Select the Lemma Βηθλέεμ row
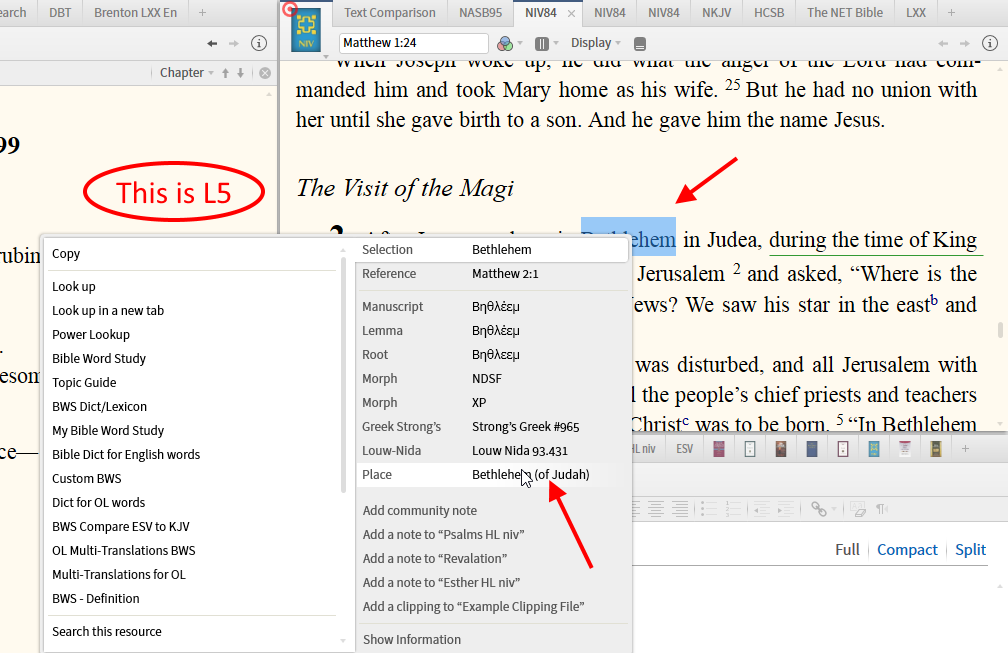This screenshot has height=653, width=1008. (x=492, y=330)
